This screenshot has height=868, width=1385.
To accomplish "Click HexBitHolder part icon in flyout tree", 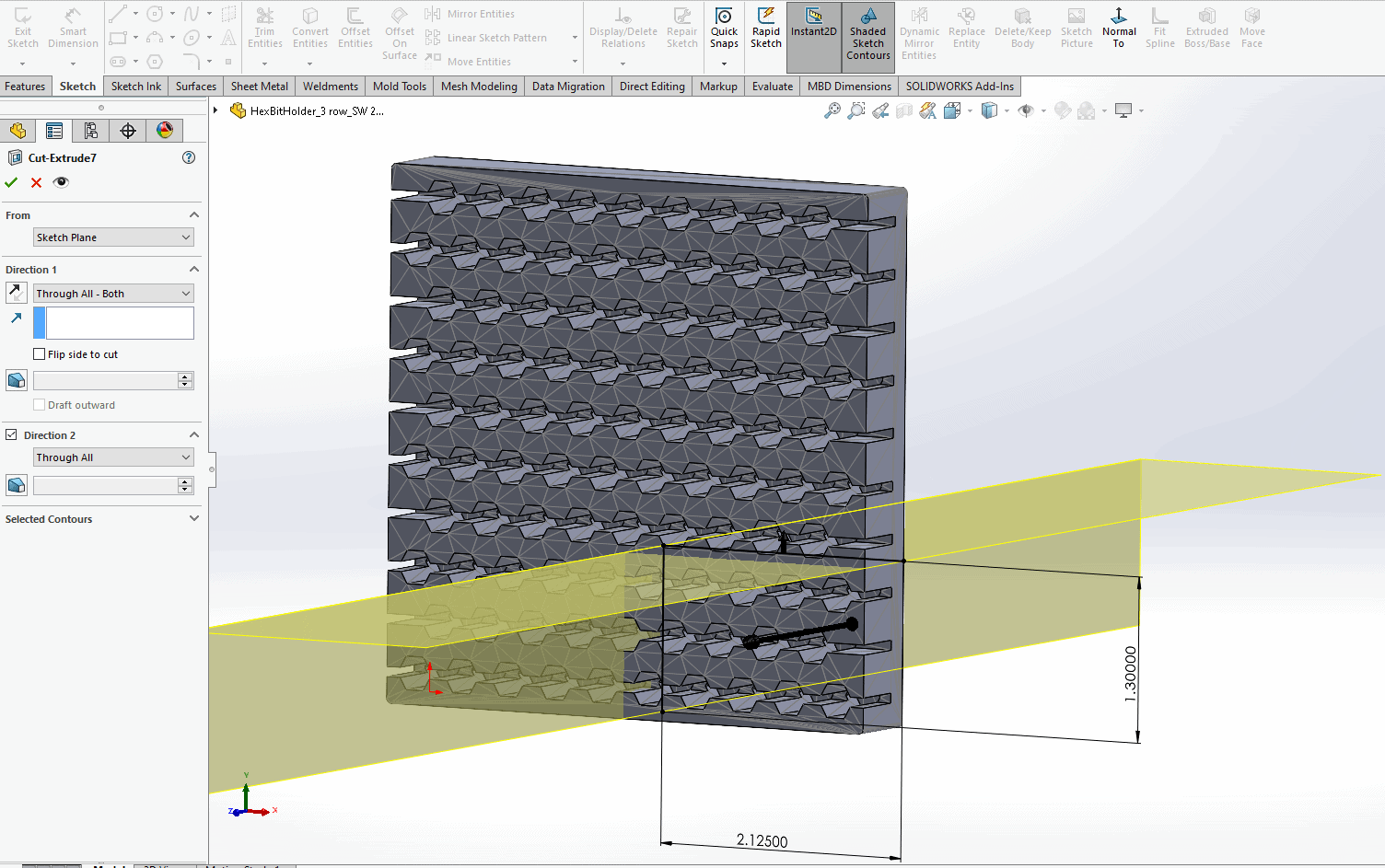I will (x=238, y=110).
